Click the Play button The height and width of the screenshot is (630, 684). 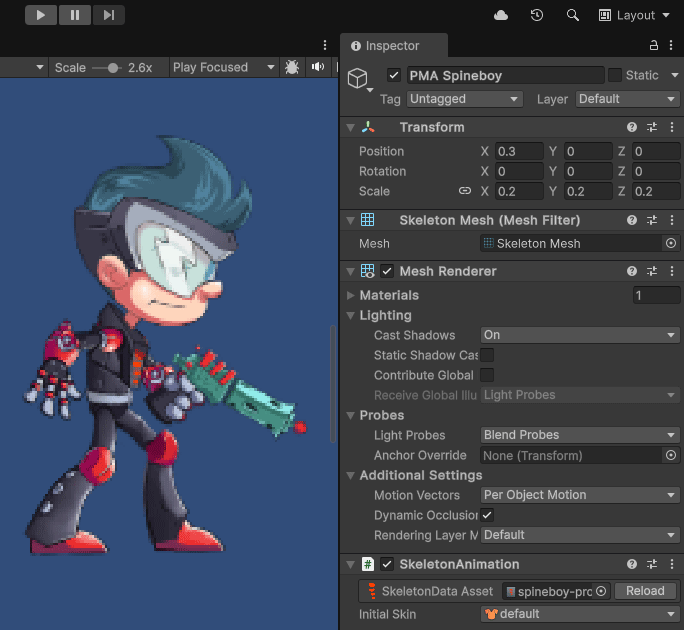pos(41,15)
